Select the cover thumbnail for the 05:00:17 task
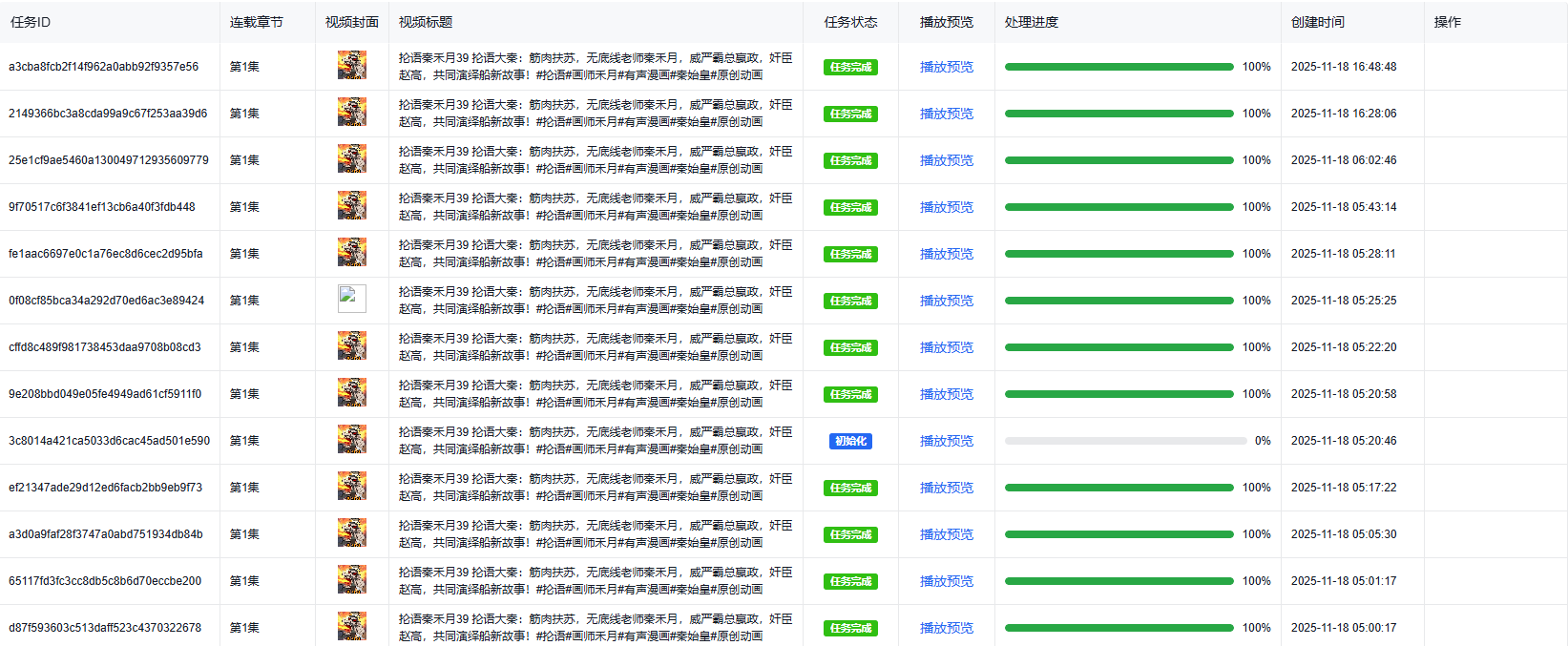 pyautogui.click(x=351, y=627)
